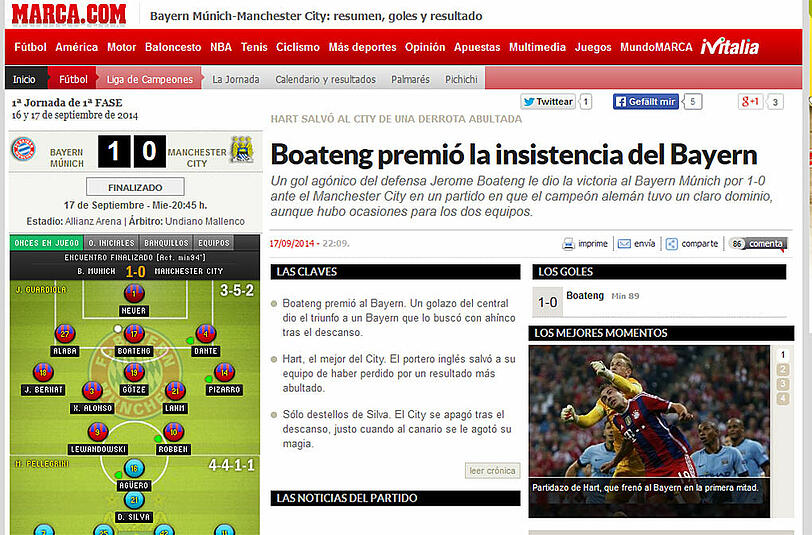Select the BANQUILLOS tab
This screenshot has width=812, height=535.
pyautogui.click(x=166, y=243)
